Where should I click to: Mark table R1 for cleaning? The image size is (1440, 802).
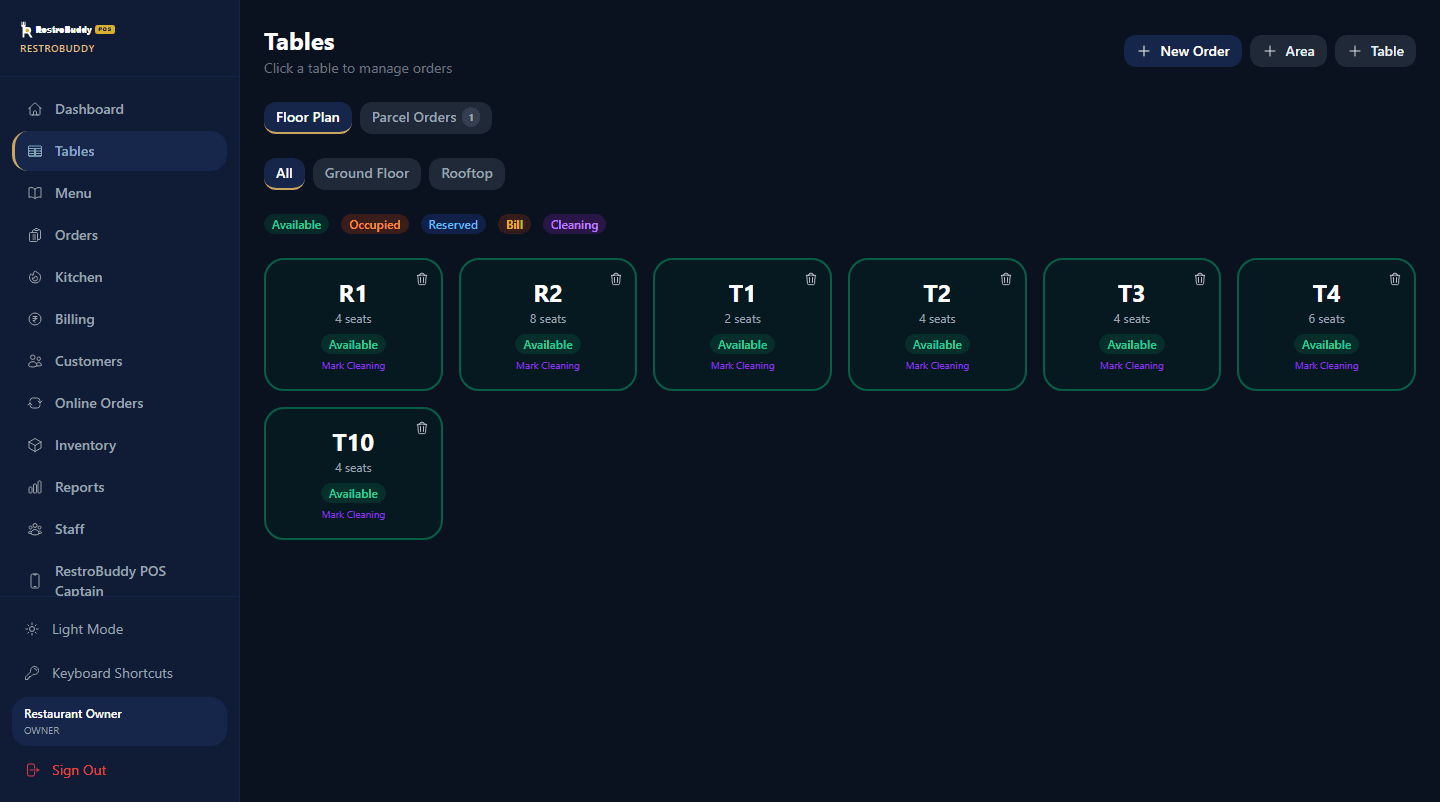coord(353,366)
